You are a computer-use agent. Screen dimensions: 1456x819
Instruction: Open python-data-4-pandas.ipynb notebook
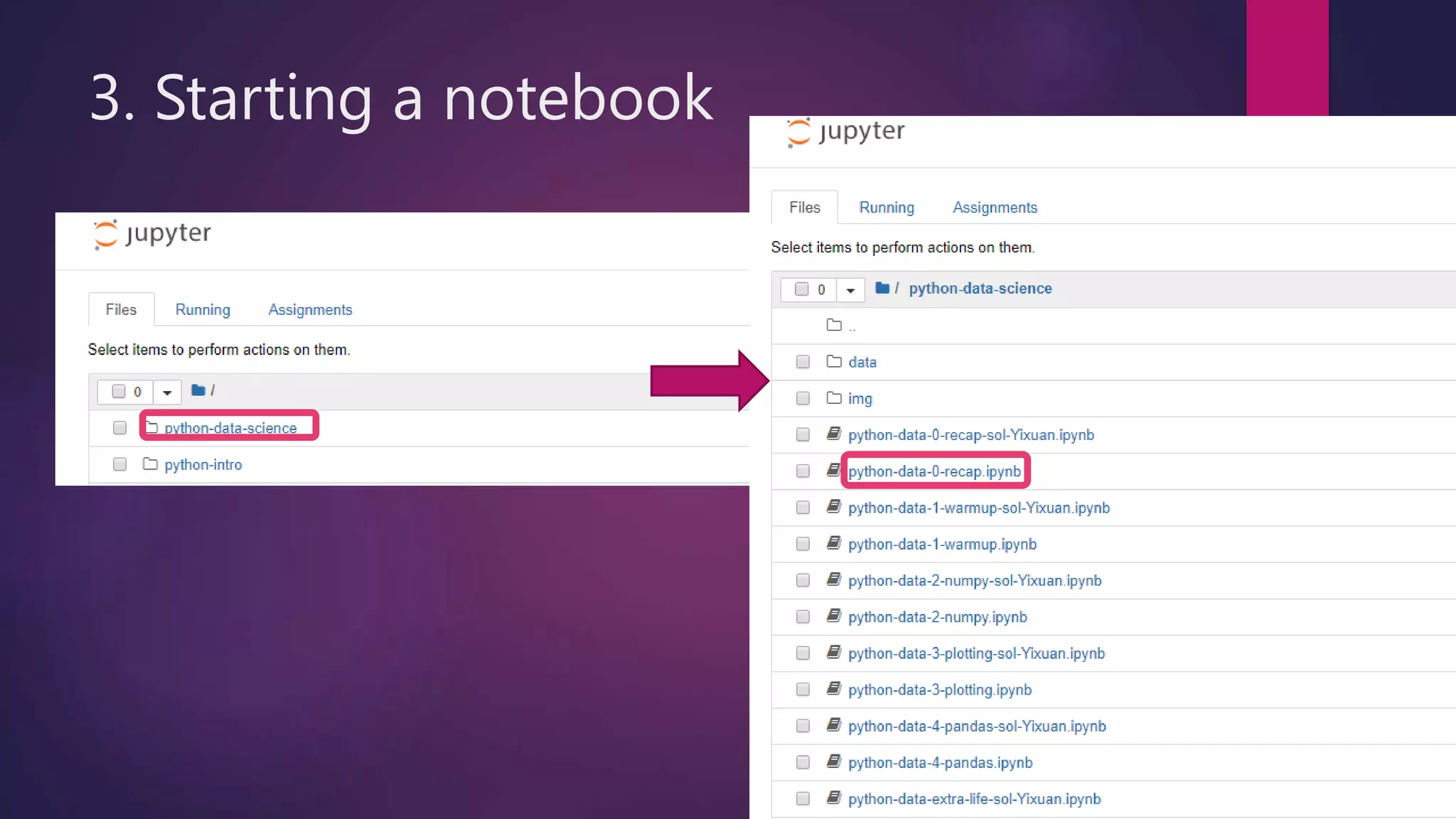tap(940, 763)
